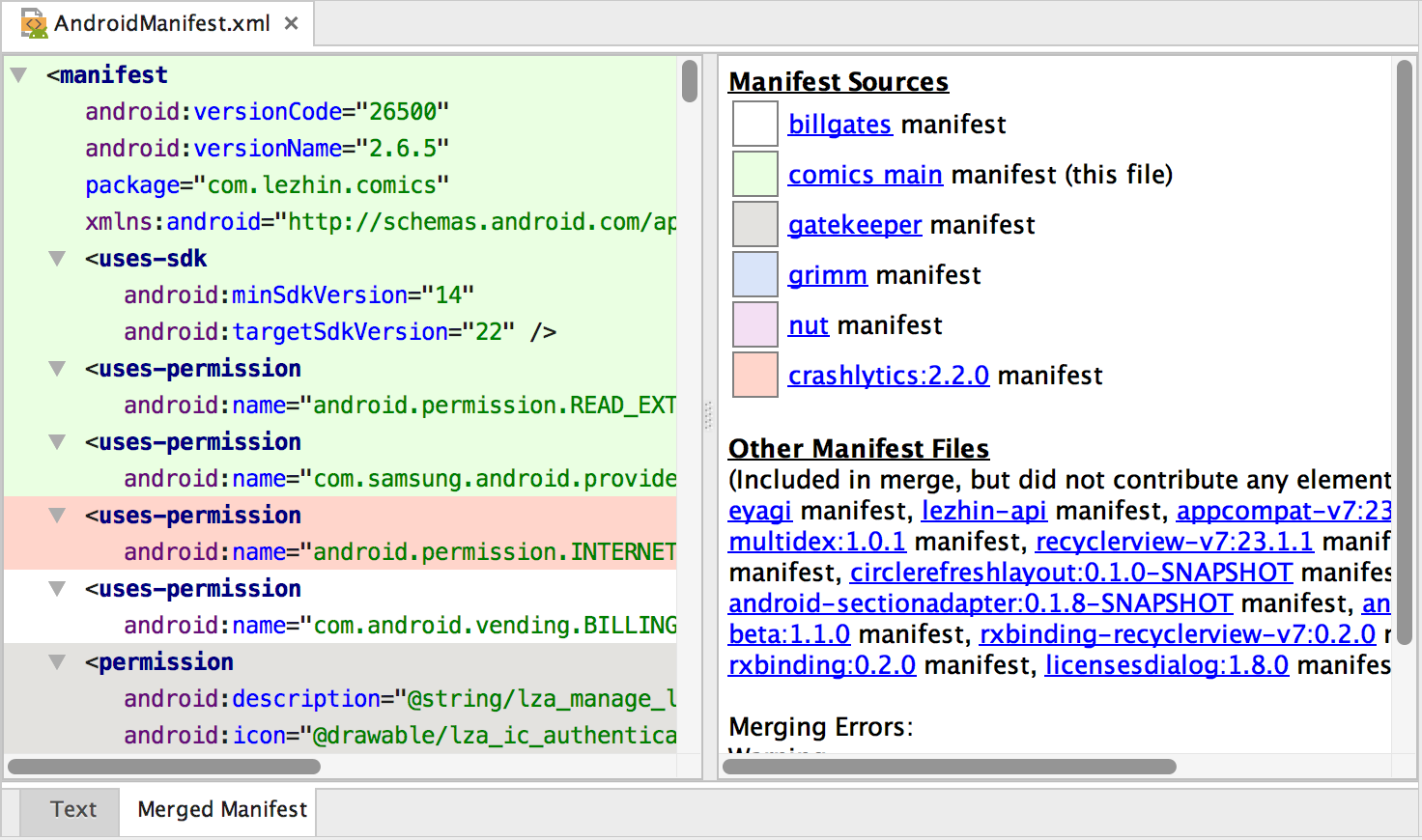This screenshot has height=840, width=1422.
Task: Open the gatekeeper manifest link
Action: click(855, 225)
